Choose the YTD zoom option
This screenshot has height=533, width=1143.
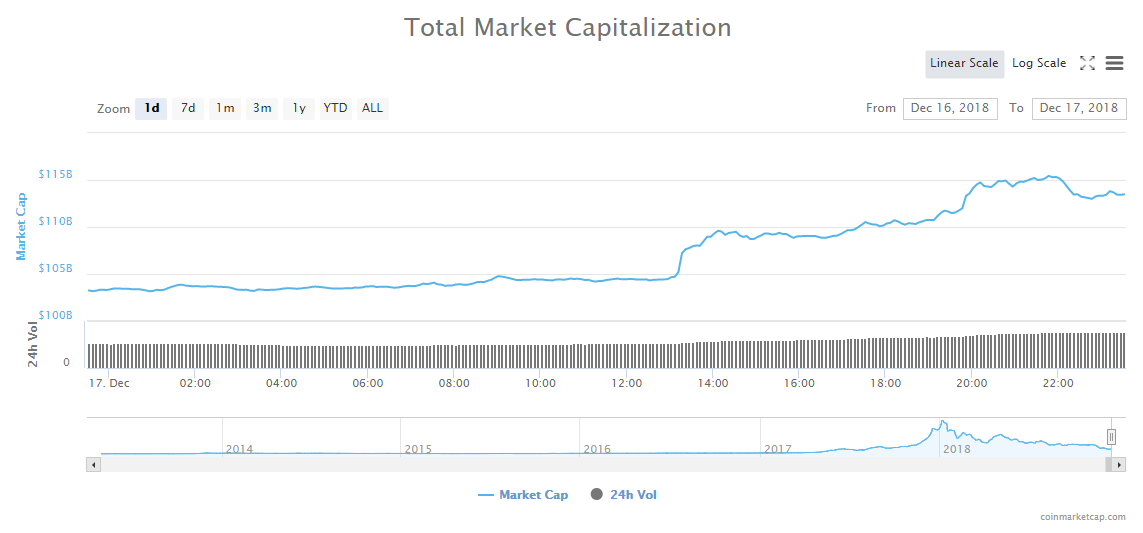pos(336,108)
